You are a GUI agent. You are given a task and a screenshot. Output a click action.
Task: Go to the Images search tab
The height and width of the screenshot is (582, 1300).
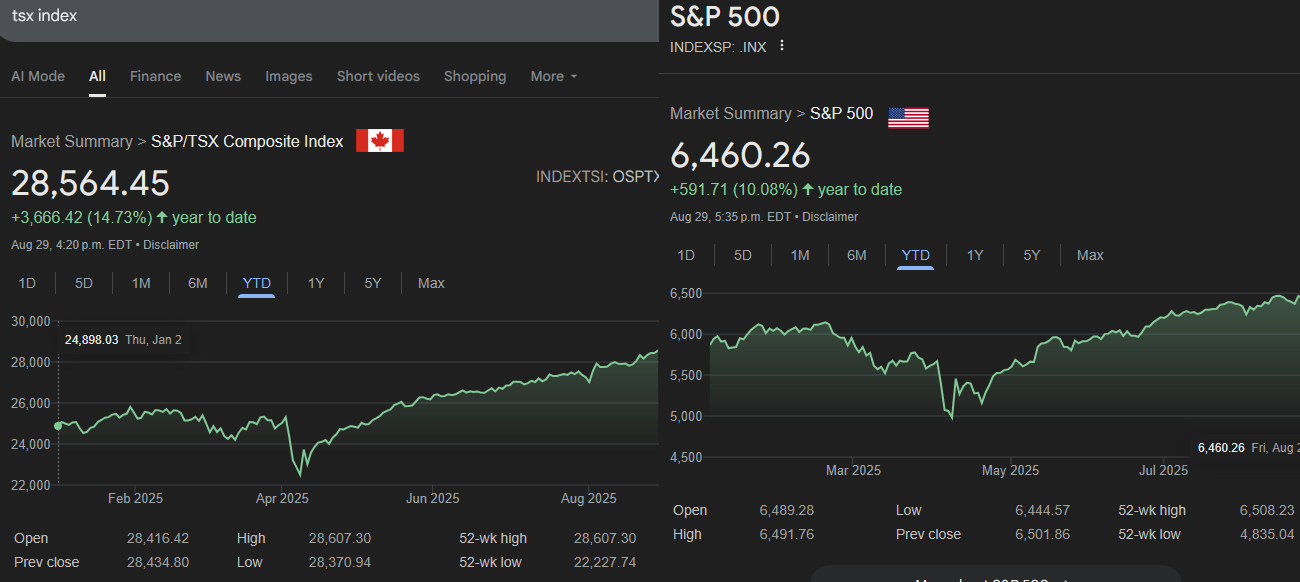(x=289, y=76)
